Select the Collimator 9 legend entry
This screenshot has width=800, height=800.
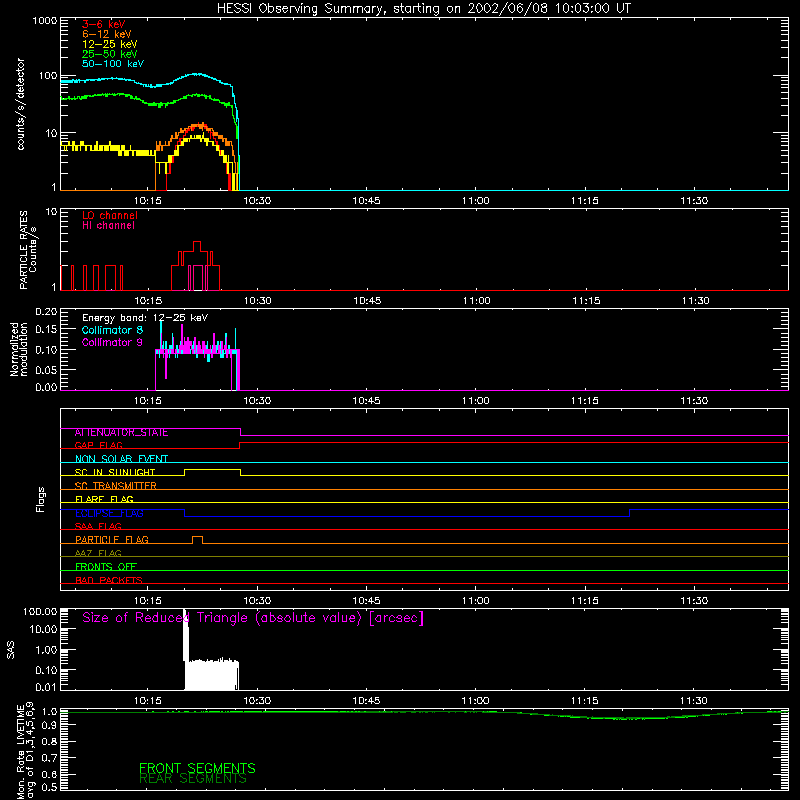click(112, 342)
